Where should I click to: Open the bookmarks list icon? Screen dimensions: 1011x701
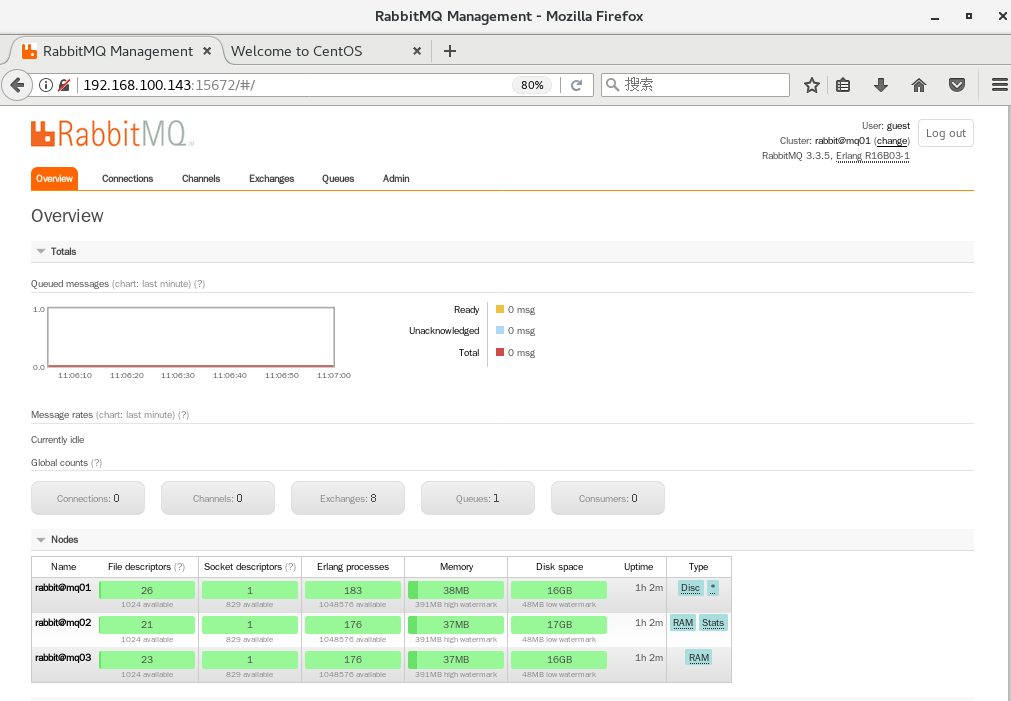pyautogui.click(x=843, y=84)
